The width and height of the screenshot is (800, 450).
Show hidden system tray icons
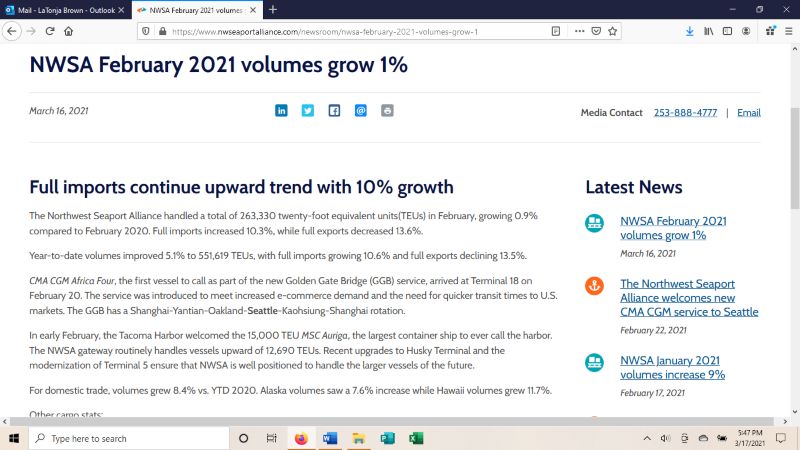pyautogui.click(x=647, y=438)
